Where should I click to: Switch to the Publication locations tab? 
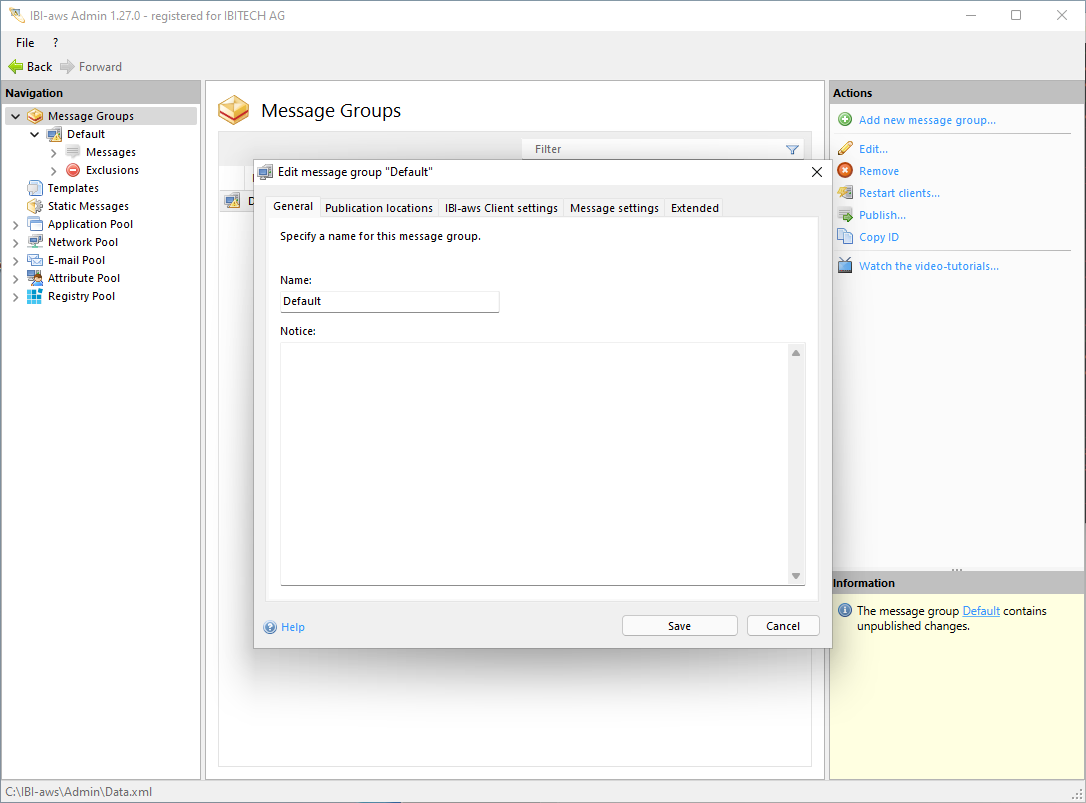(378, 208)
